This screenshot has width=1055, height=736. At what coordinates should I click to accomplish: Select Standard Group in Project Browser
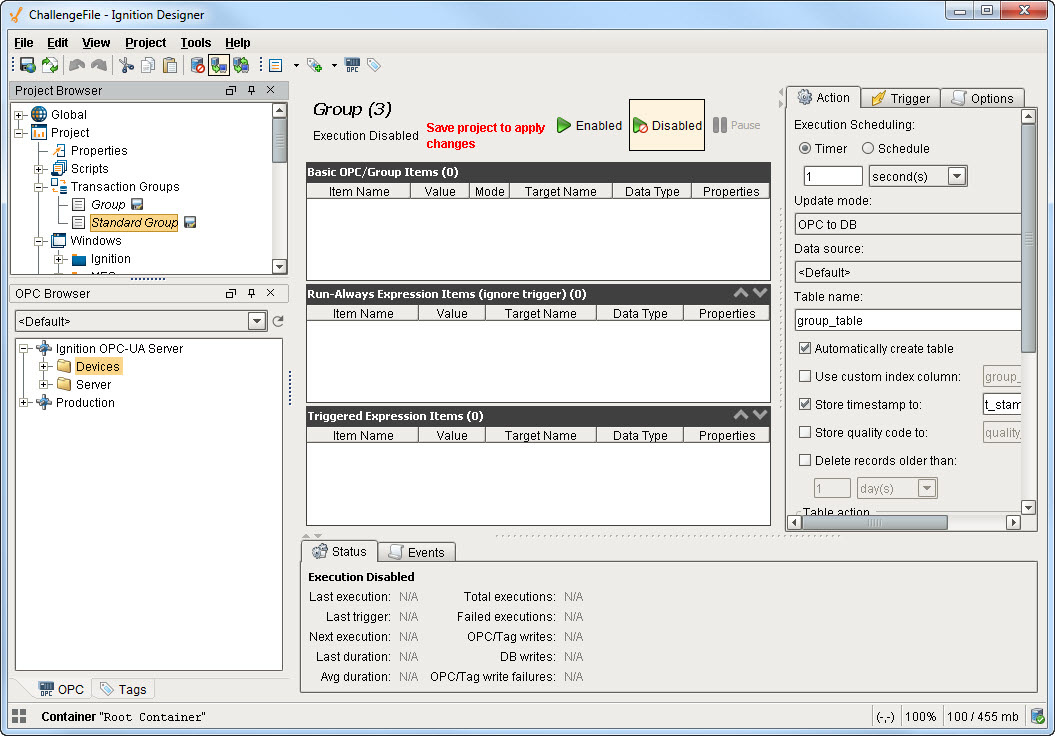[134, 223]
